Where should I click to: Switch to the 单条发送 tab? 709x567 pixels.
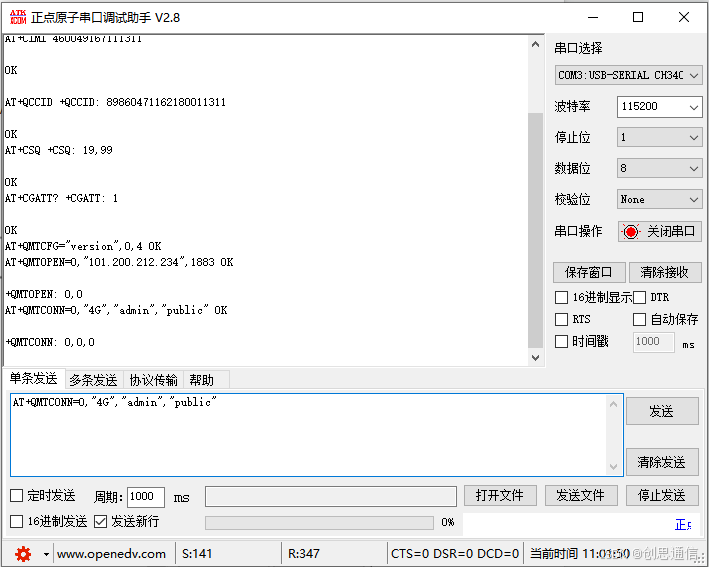pyautogui.click(x=34, y=379)
